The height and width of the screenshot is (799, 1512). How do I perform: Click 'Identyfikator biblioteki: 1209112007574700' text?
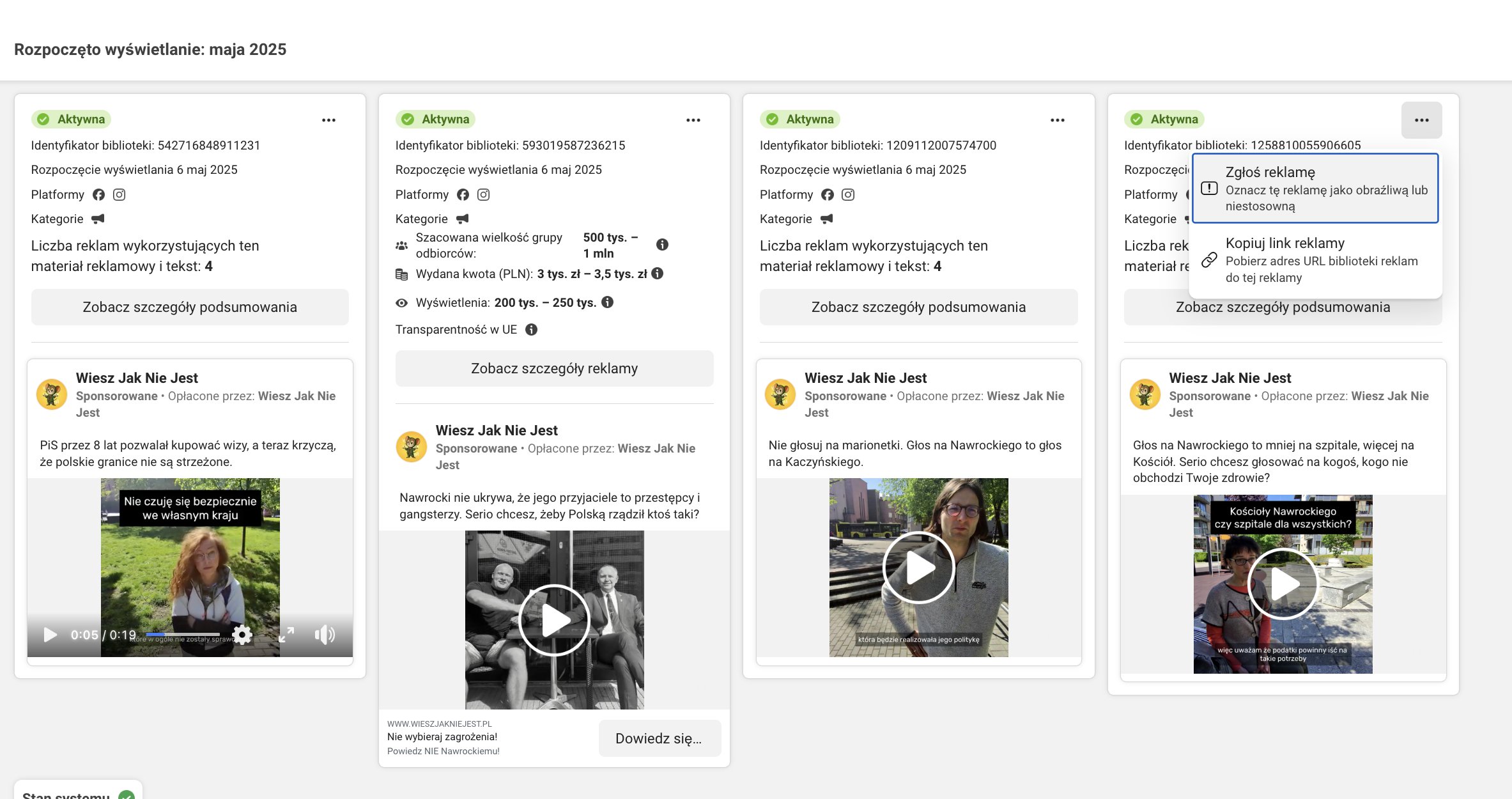878,145
